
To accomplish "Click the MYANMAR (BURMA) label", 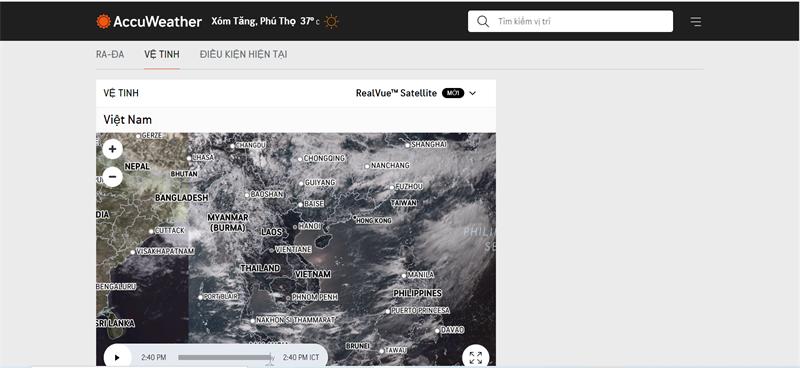I will click(x=228, y=222).
